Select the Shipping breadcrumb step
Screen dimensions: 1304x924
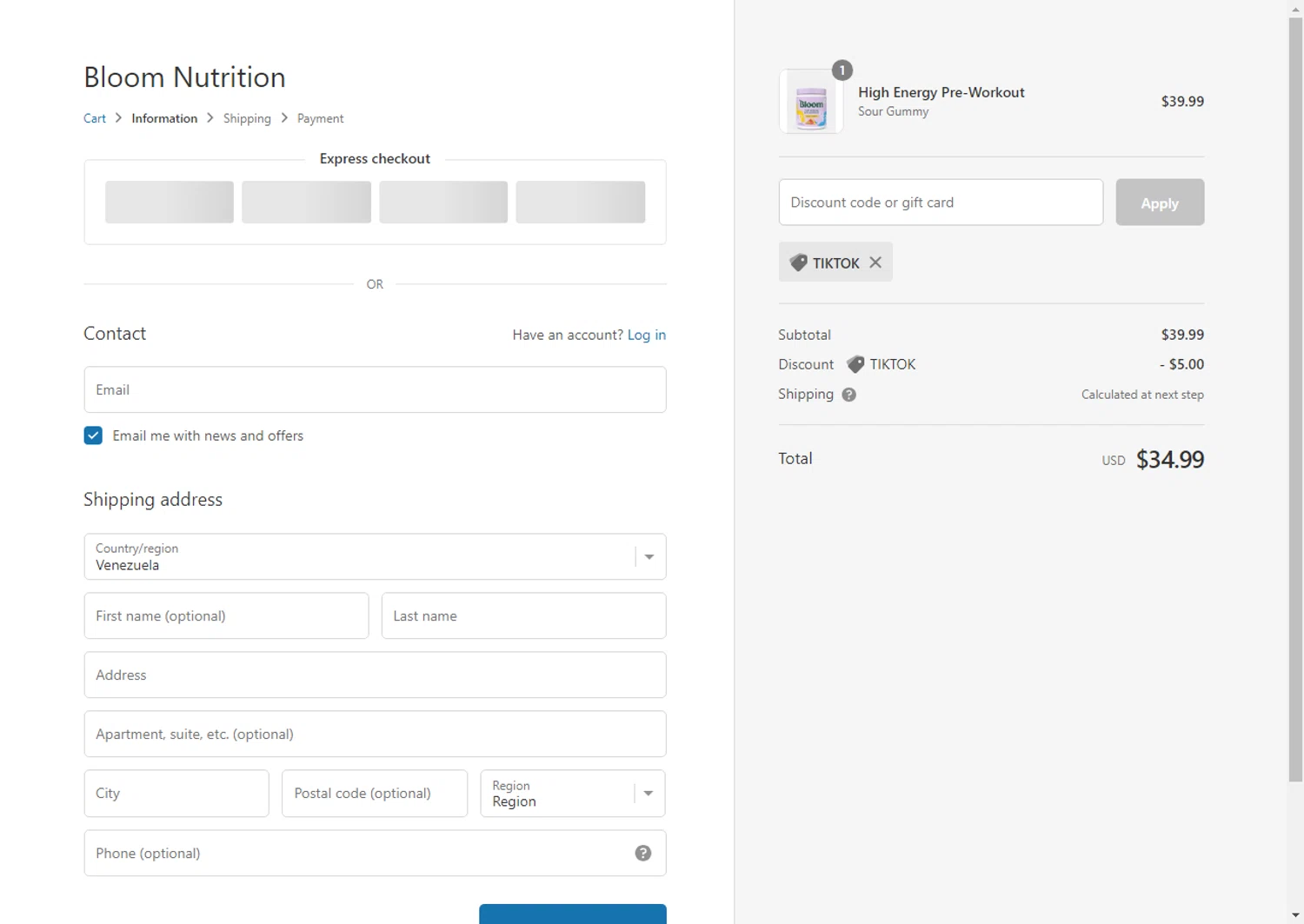pyautogui.click(x=247, y=118)
